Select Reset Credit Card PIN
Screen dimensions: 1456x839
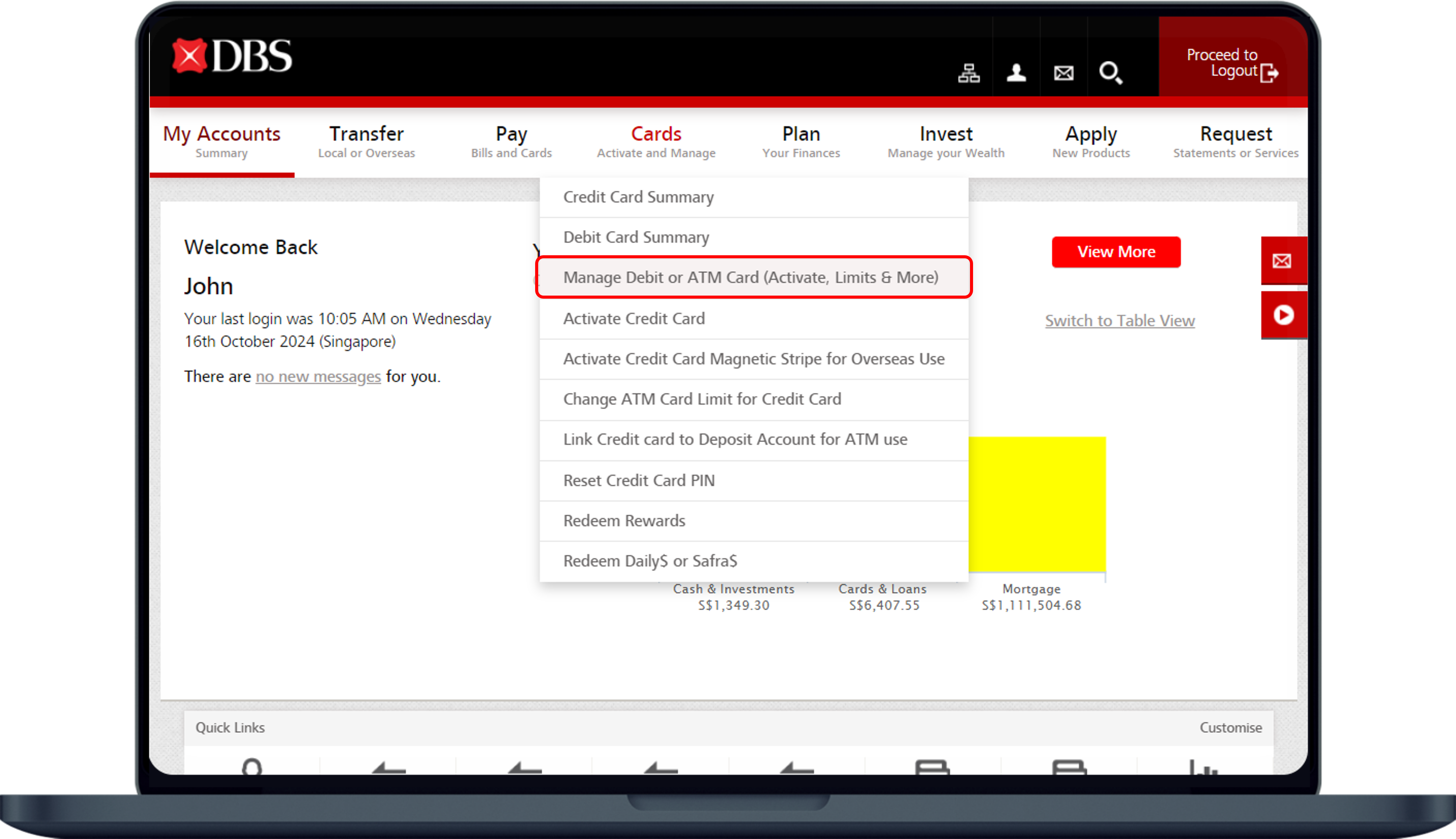[x=639, y=481]
